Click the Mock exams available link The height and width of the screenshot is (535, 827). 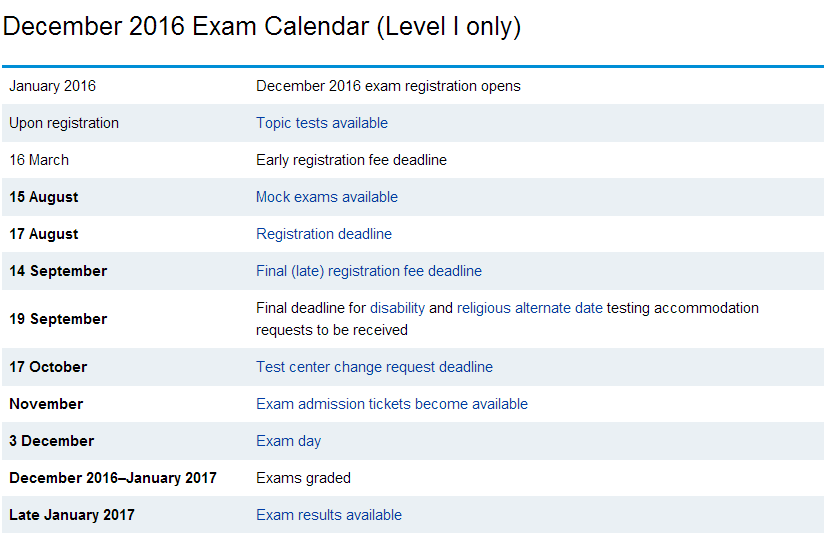click(326, 197)
